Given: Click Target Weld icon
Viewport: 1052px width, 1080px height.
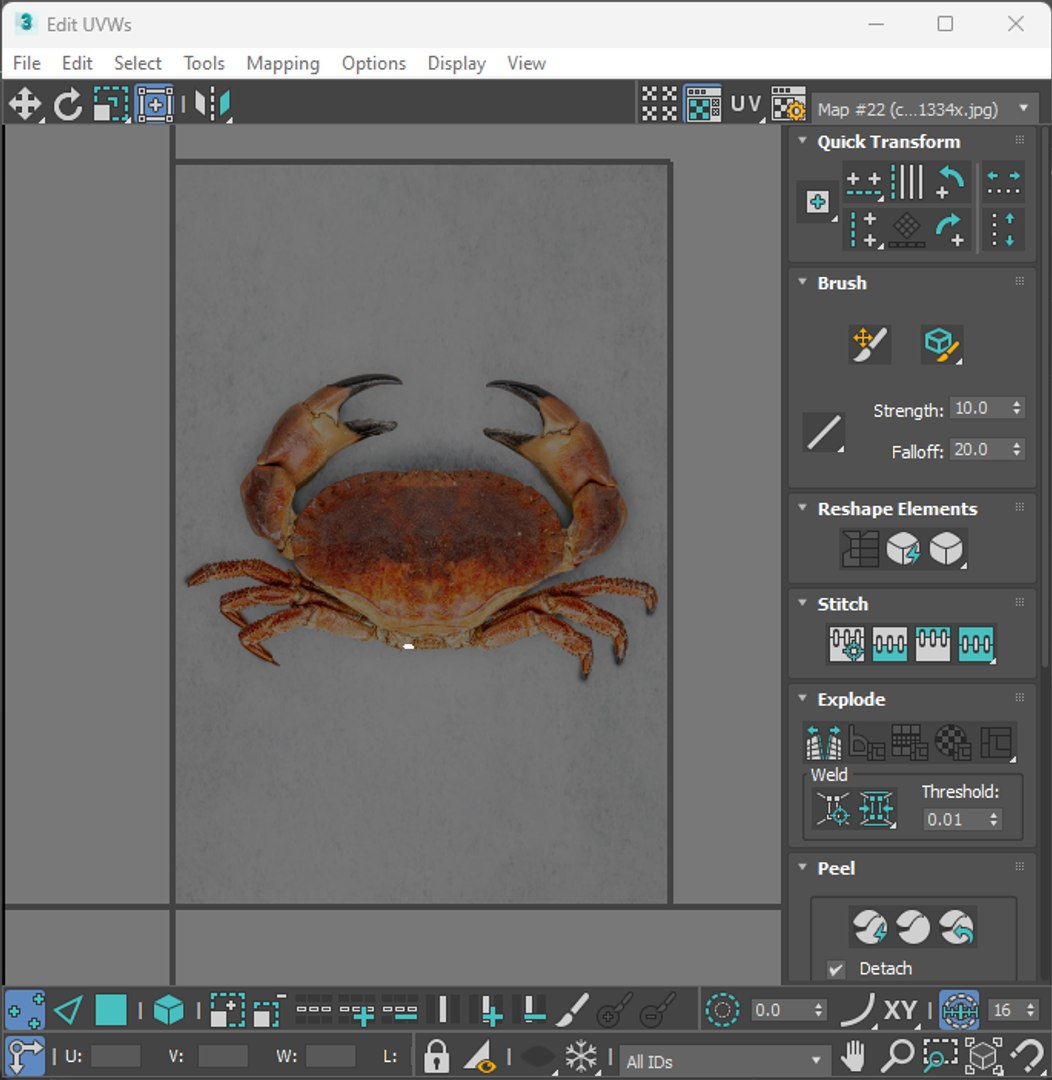Looking at the screenshot, I should point(832,809).
